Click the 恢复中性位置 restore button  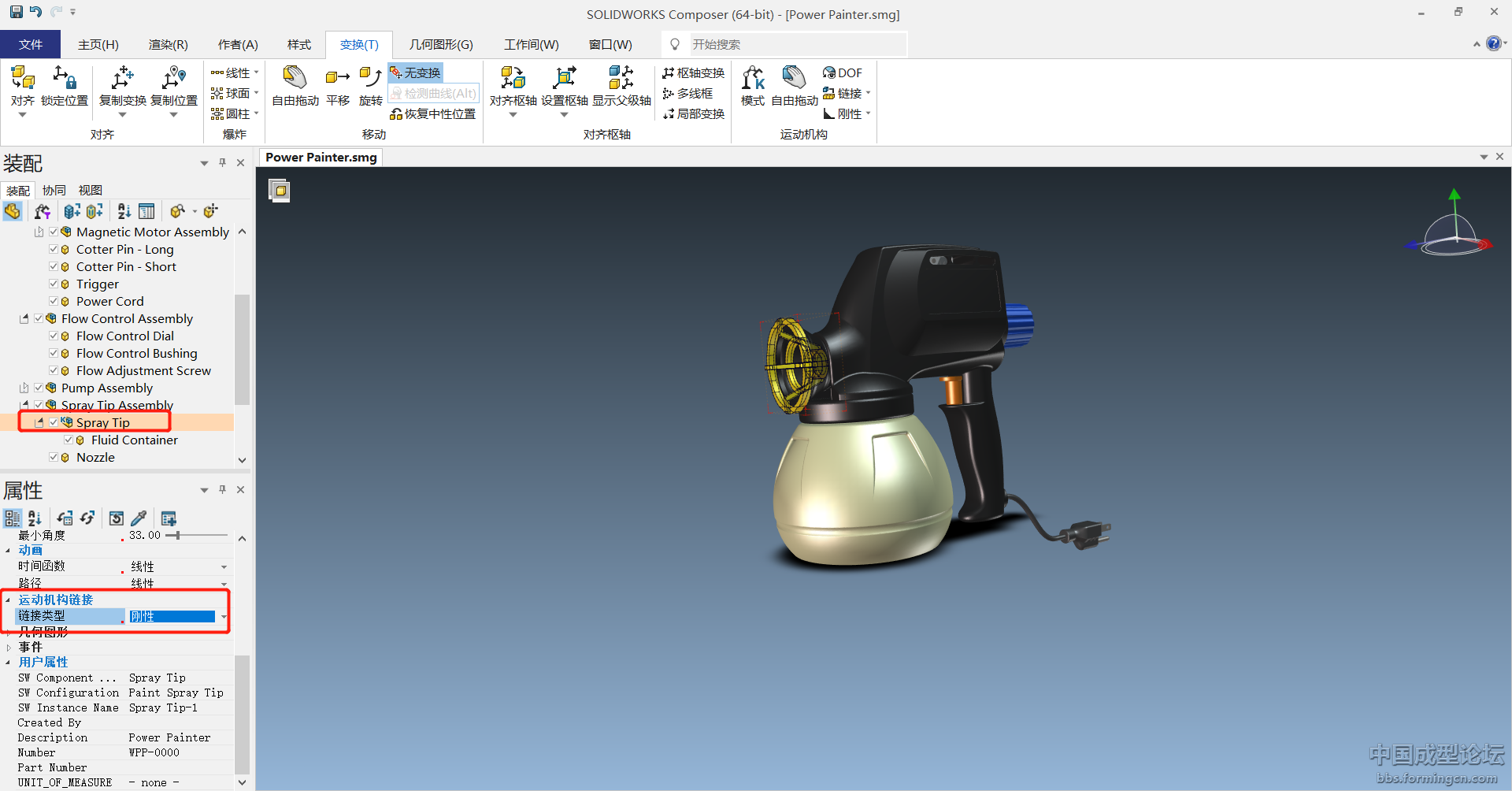[x=432, y=114]
